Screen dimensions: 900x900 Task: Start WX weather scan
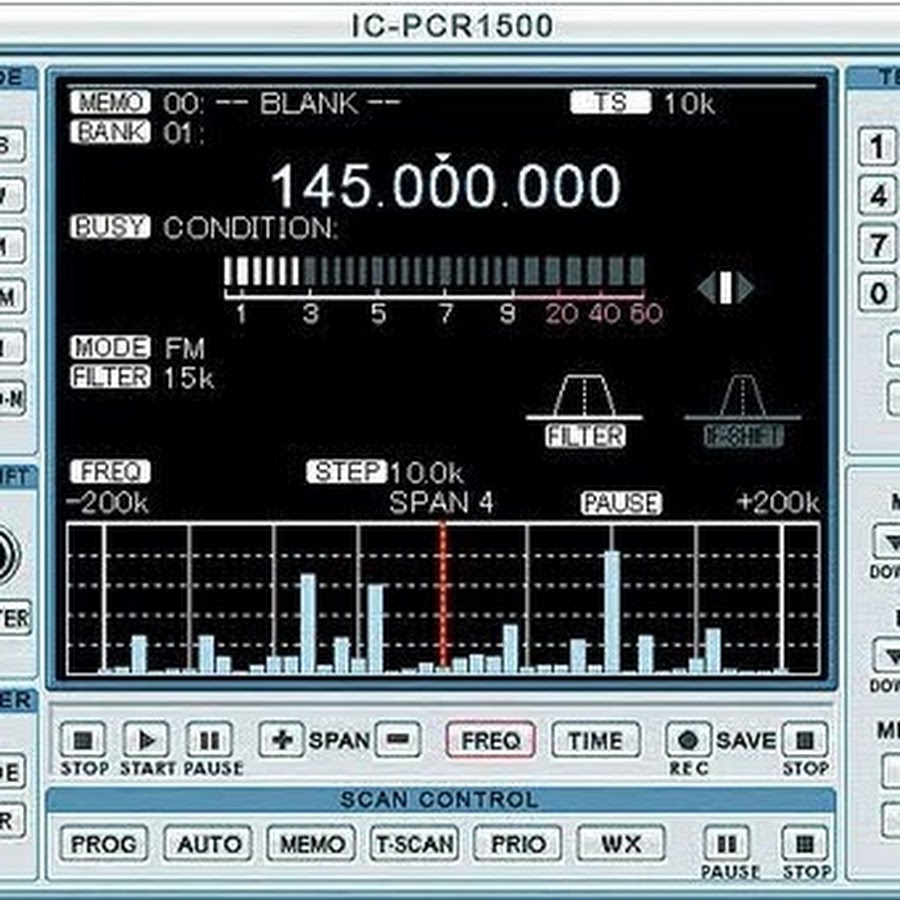(x=621, y=844)
